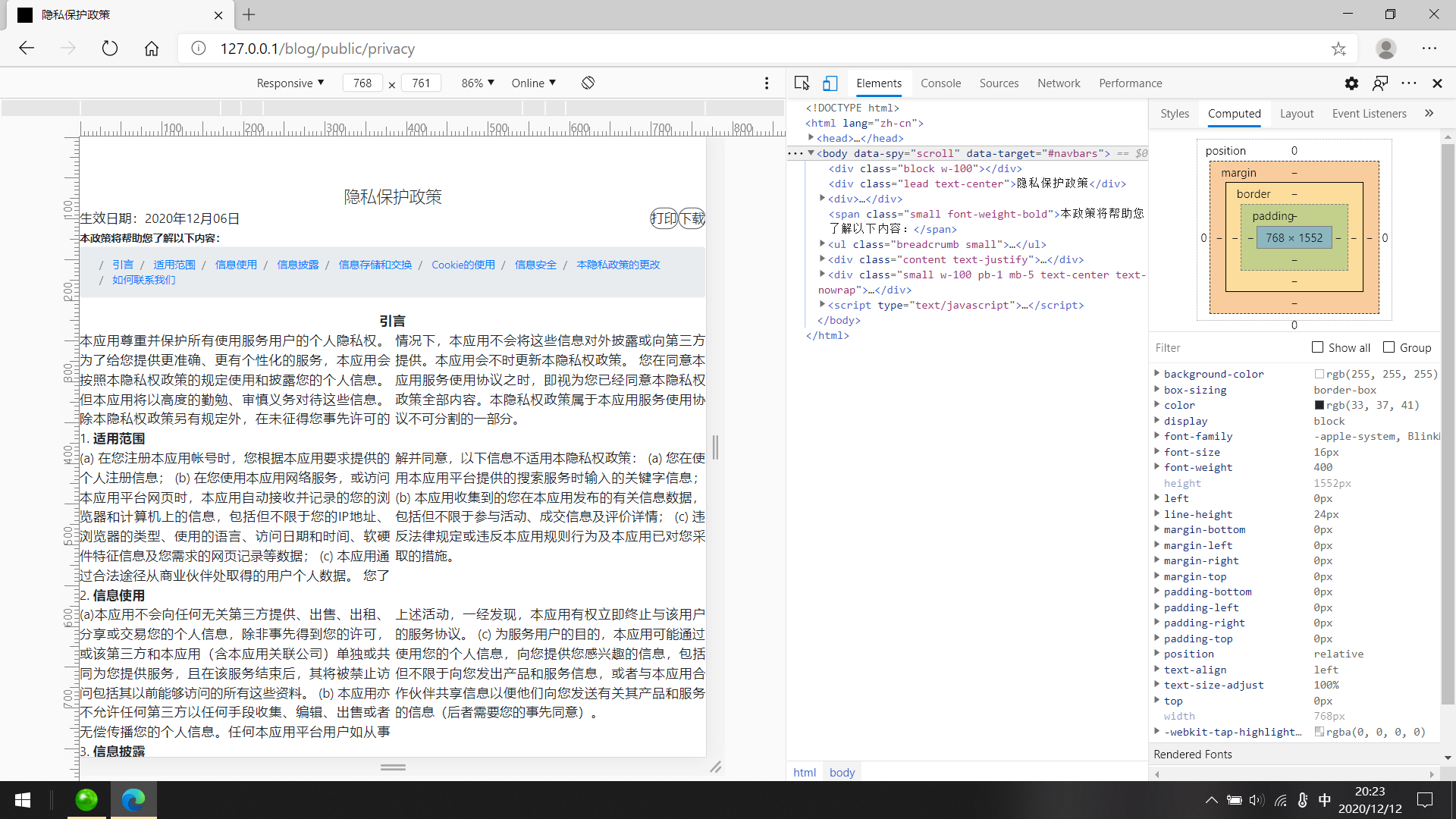Rotate the device viewport icon

coord(588,83)
